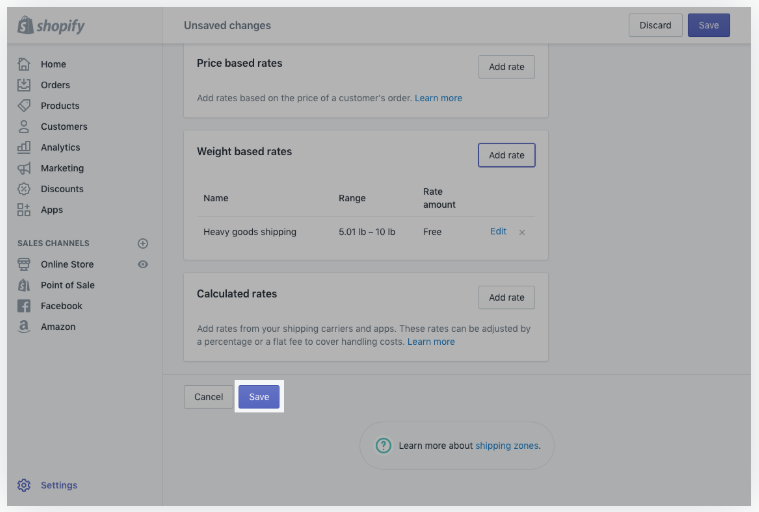
Task: Go to Home menu item
Action: tap(53, 64)
